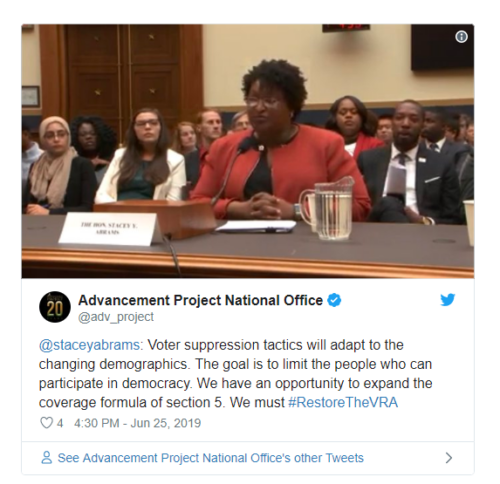
Task: Select the tweet text about voter suppression
Action: [x=235, y=373]
